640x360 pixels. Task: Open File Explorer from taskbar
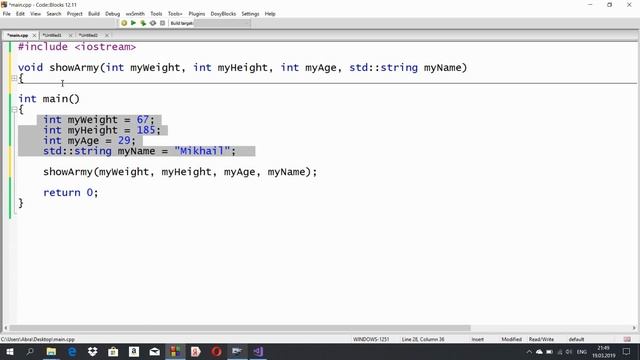[x=51, y=352]
